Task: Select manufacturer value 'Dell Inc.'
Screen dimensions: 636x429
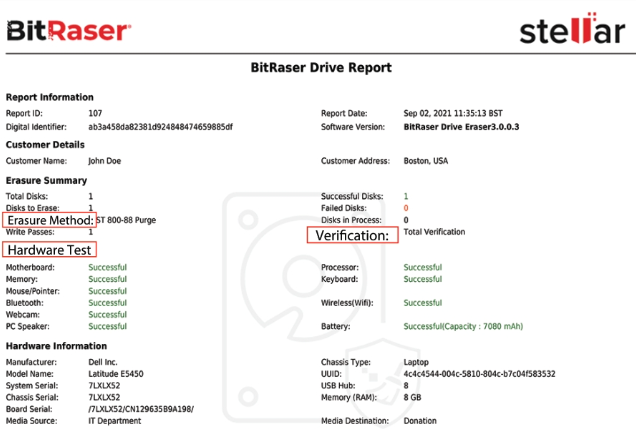Action: tap(103, 362)
